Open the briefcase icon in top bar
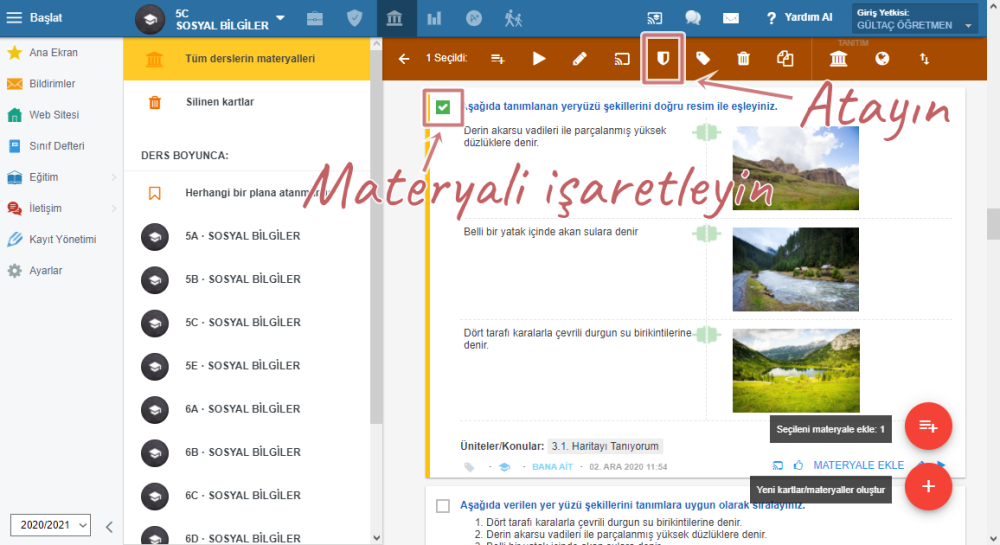The width and height of the screenshot is (1000, 545). pyautogui.click(x=314, y=18)
